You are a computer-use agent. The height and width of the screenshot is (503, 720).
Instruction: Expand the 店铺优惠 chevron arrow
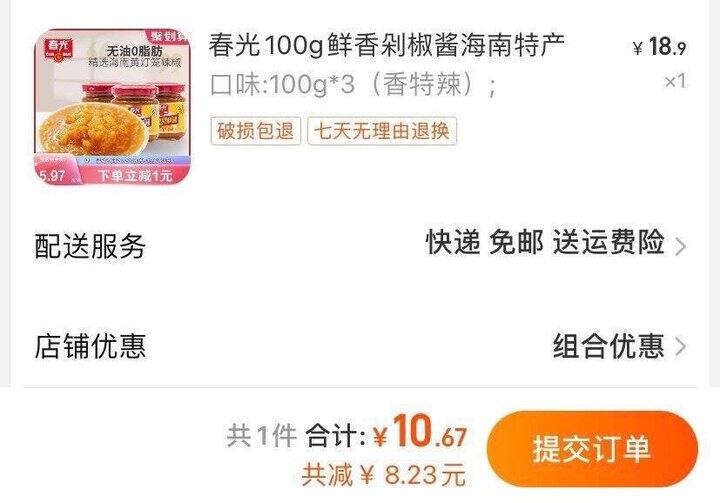[x=681, y=347]
